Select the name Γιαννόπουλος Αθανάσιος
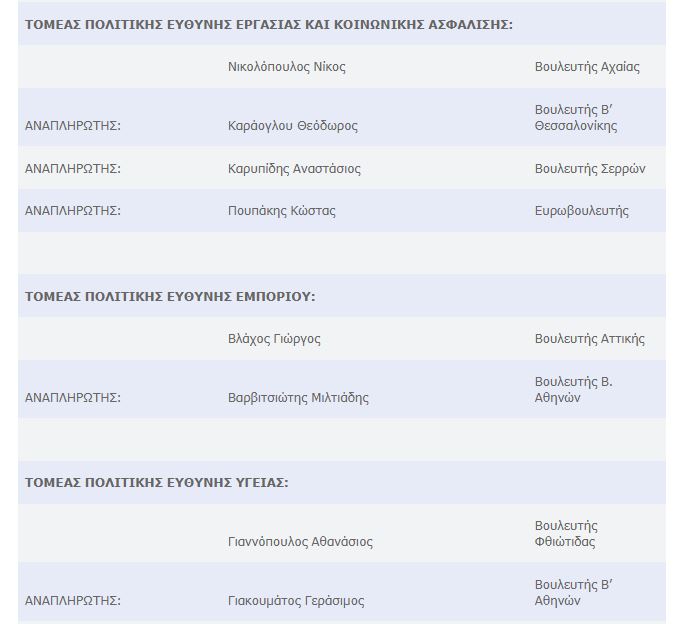This screenshot has width=683, height=624. 300,542
